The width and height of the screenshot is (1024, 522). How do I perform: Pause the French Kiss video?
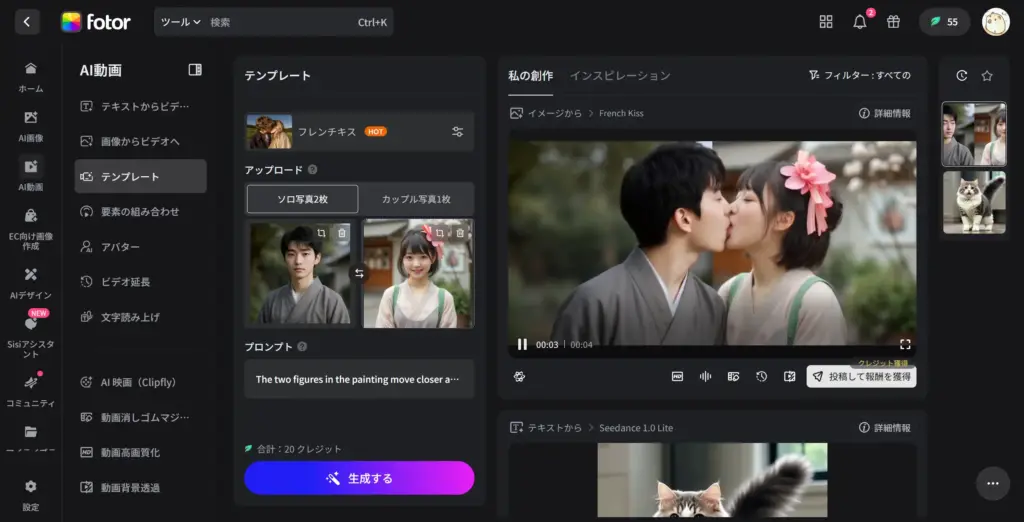coord(522,344)
